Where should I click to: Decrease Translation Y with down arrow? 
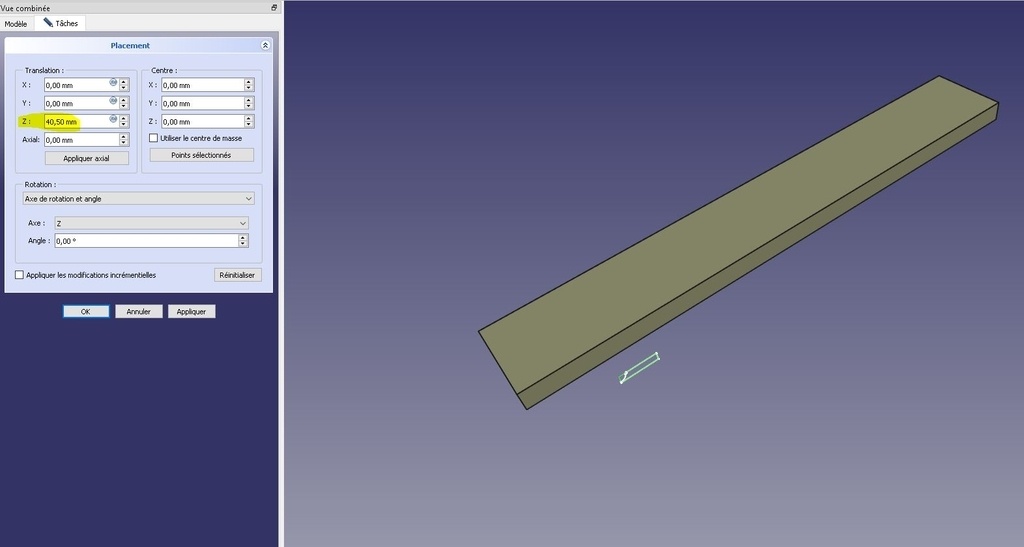click(124, 106)
